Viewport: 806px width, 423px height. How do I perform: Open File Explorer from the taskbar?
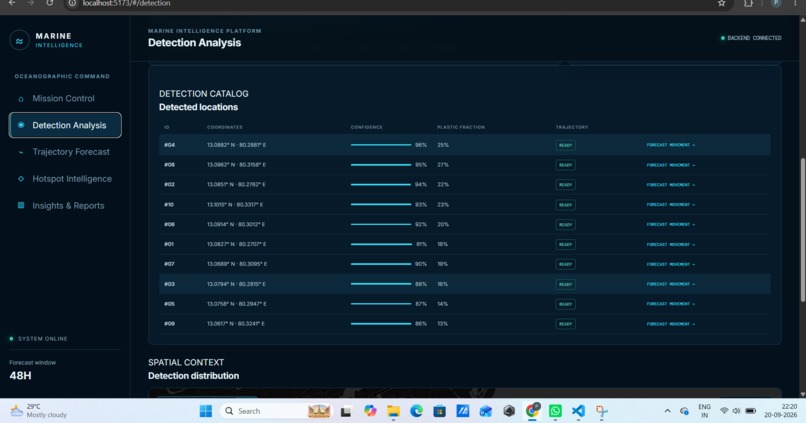393,411
